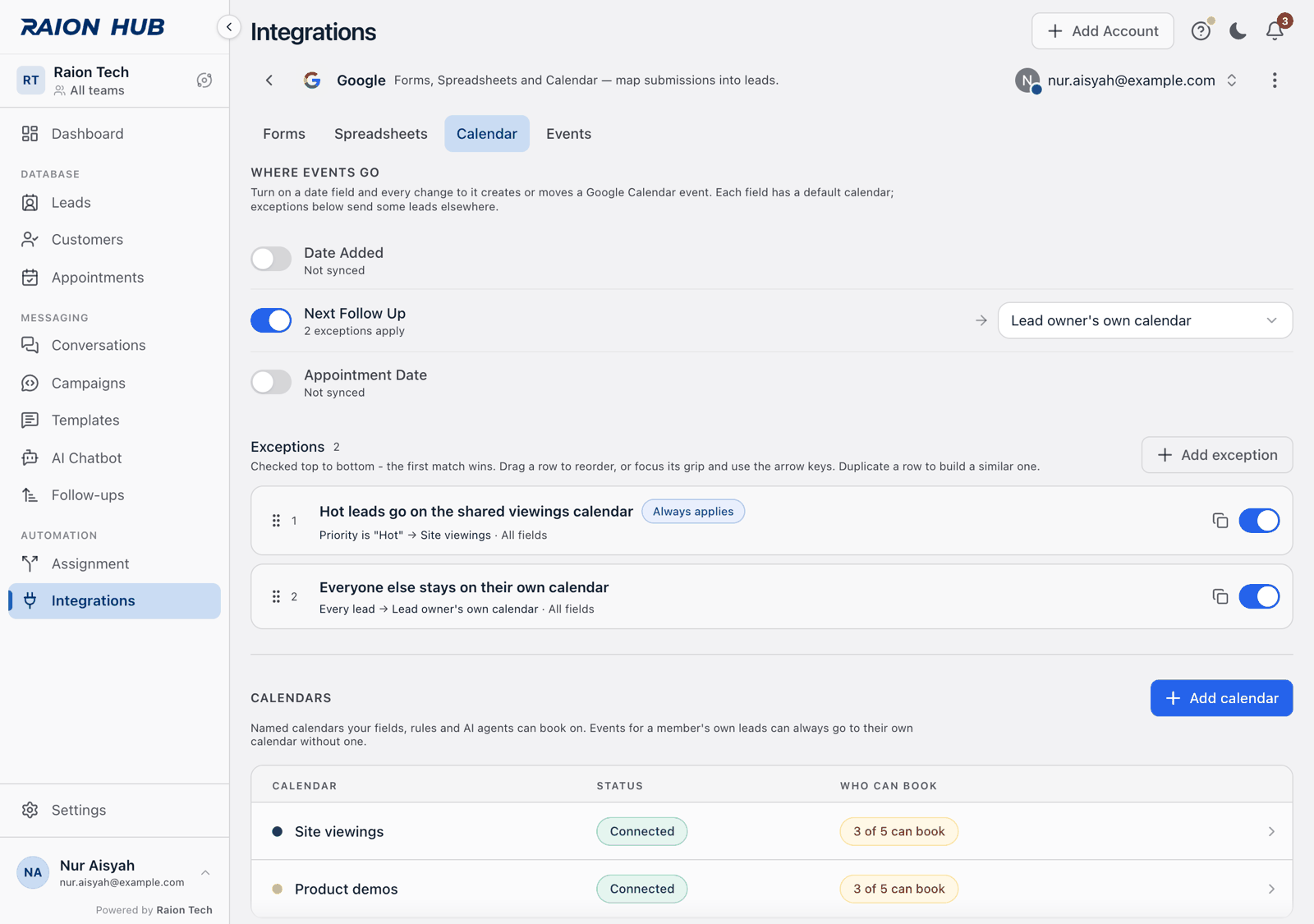Click the Add calendar button

(x=1221, y=698)
